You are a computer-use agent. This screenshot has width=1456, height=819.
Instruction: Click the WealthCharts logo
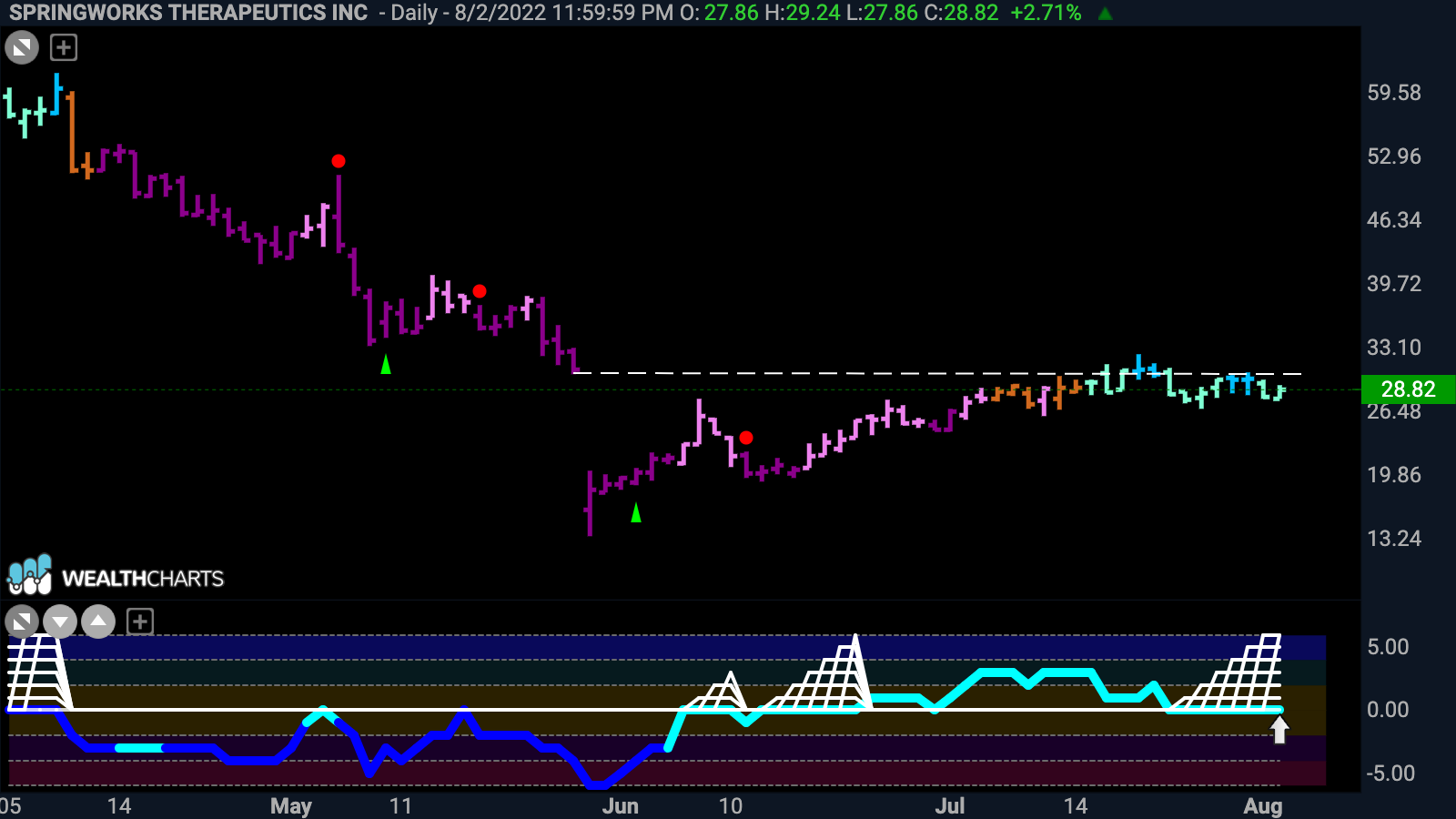(116, 576)
